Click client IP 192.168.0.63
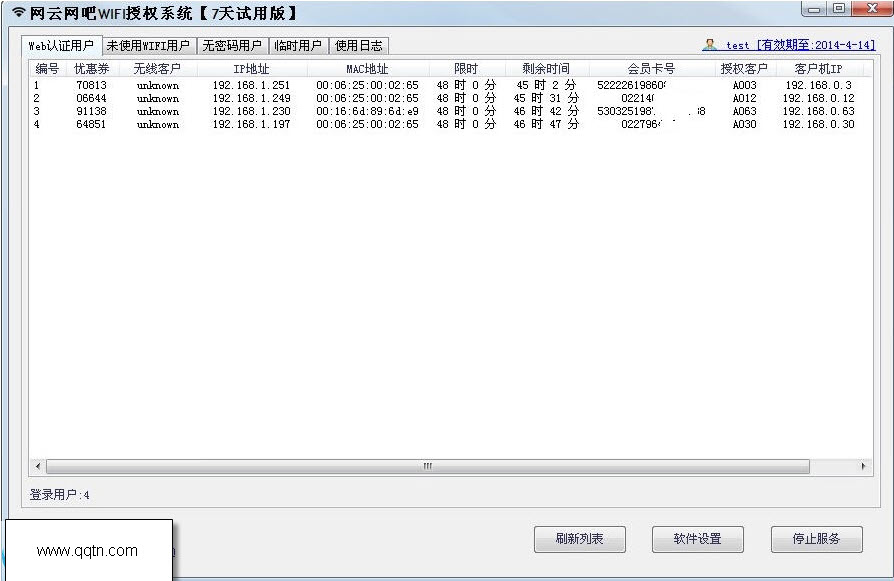Image resolution: width=894 pixels, height=581 pixels. (x=819, y=111)
